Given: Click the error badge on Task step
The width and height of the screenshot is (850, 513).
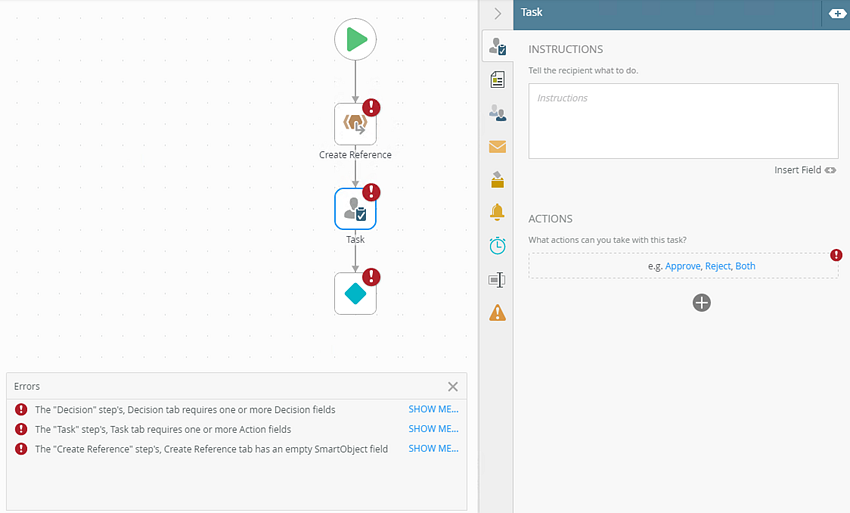Looking at the screenshot, I should pos(371,192).
